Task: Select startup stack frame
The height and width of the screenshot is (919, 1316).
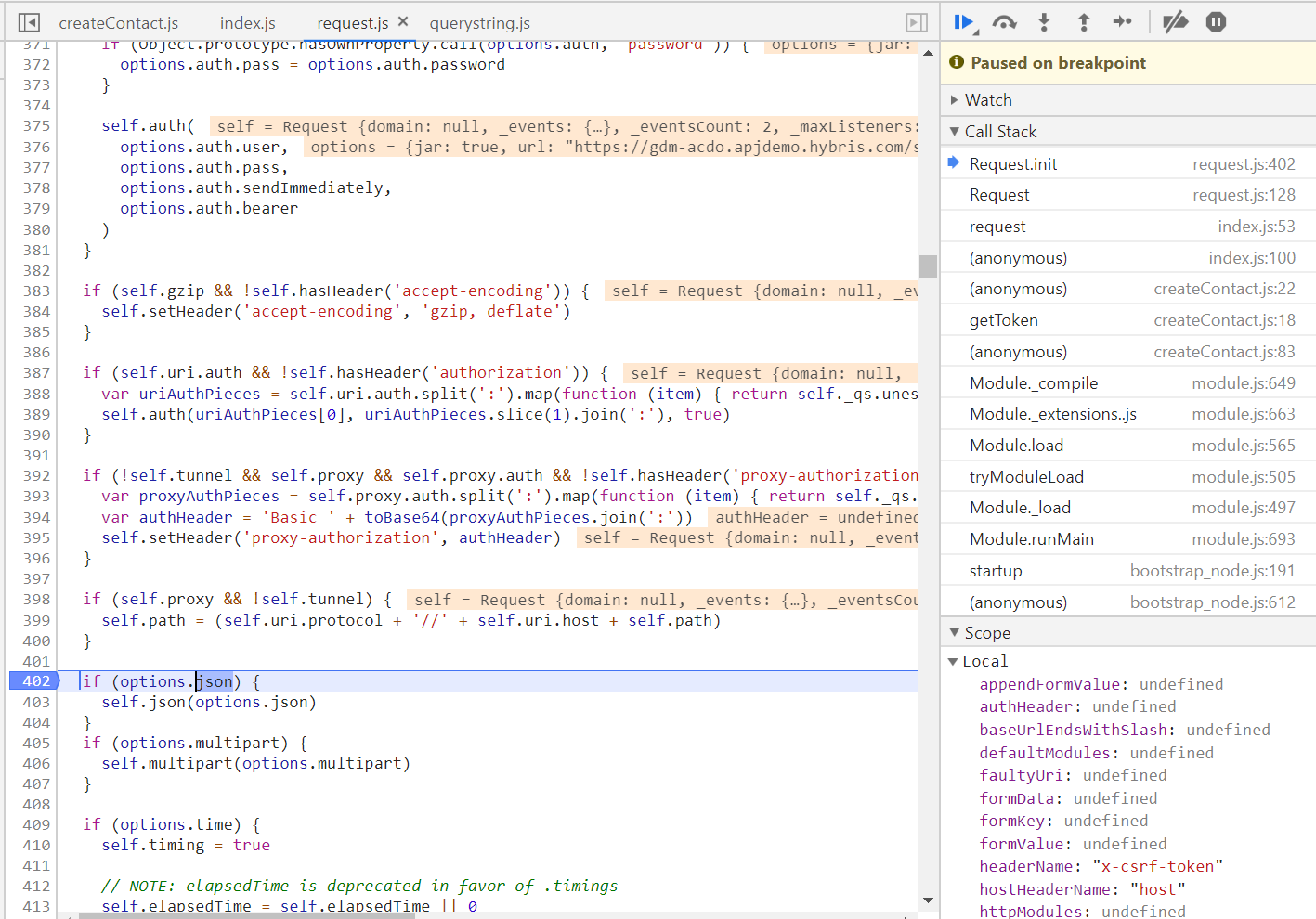Action: pos(1127,571)
